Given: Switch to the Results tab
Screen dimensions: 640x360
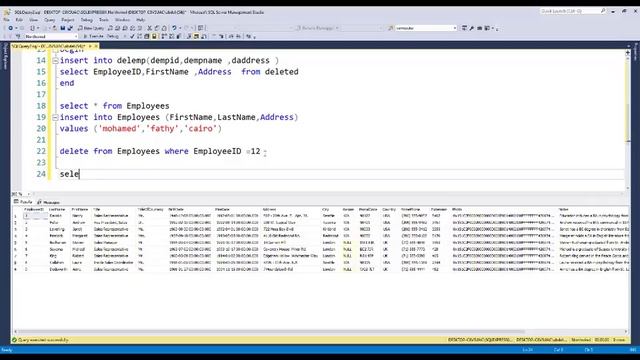Looking at the screenshot, I should (x=23, y=202).
